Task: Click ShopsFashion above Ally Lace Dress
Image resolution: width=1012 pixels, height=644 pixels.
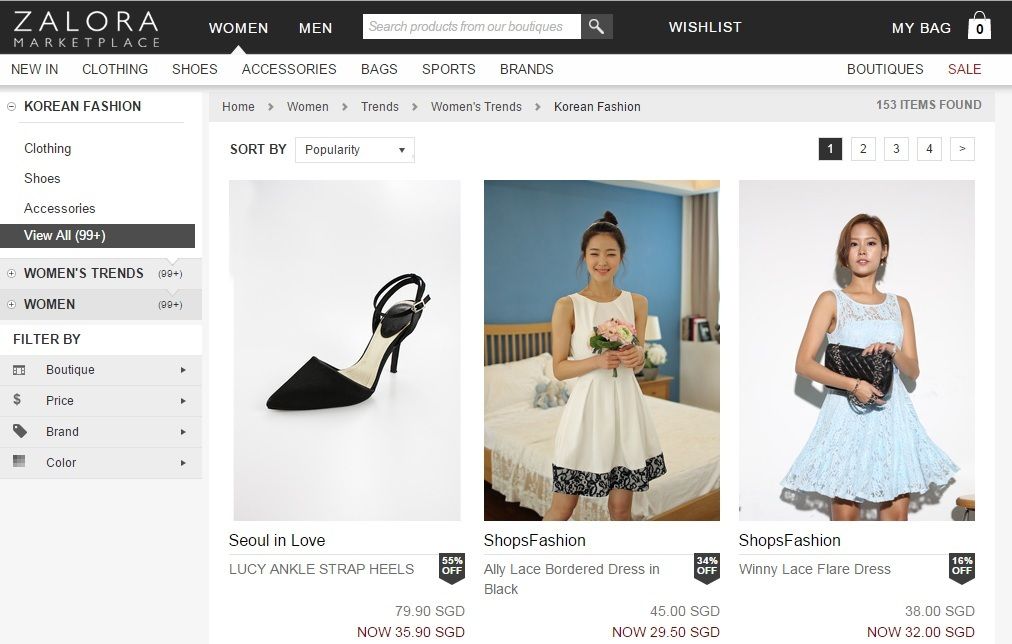Action: (x=534, y=540)
